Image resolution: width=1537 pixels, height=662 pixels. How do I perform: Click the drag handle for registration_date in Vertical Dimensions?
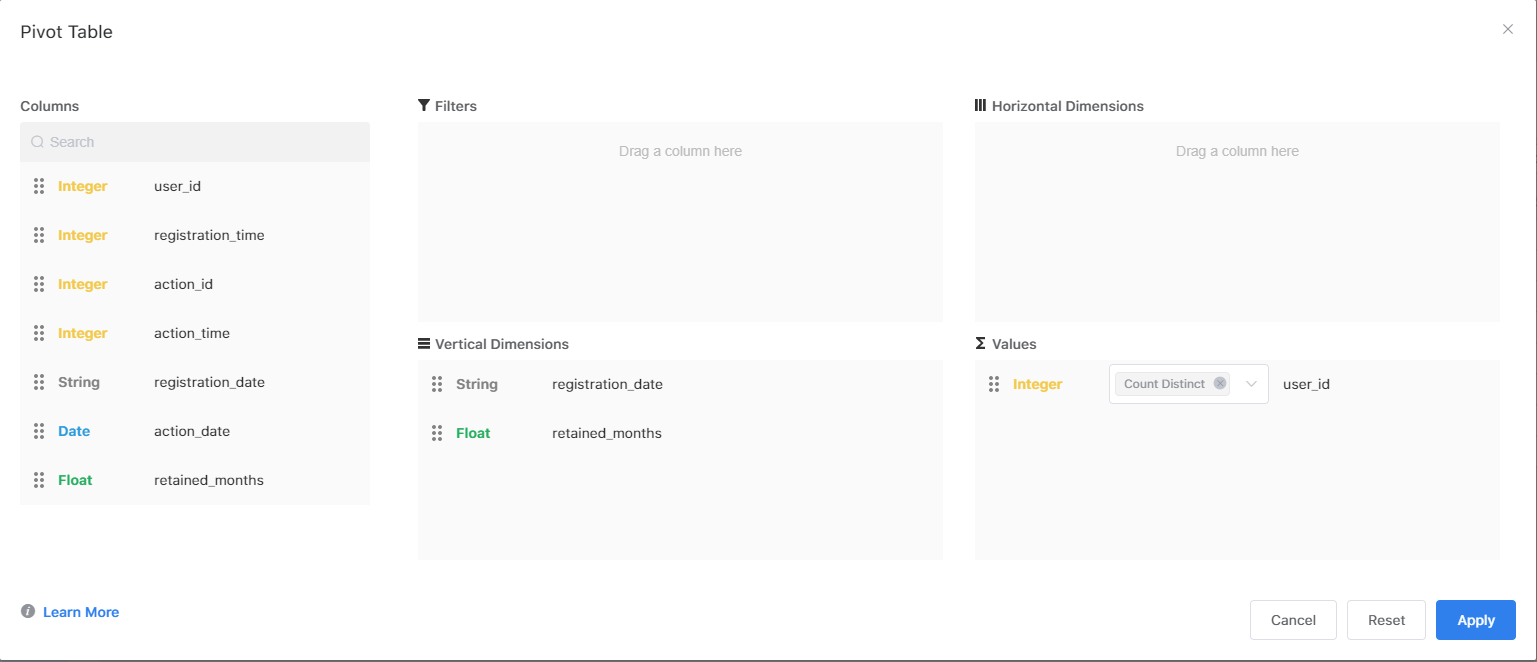click(437, 383)
